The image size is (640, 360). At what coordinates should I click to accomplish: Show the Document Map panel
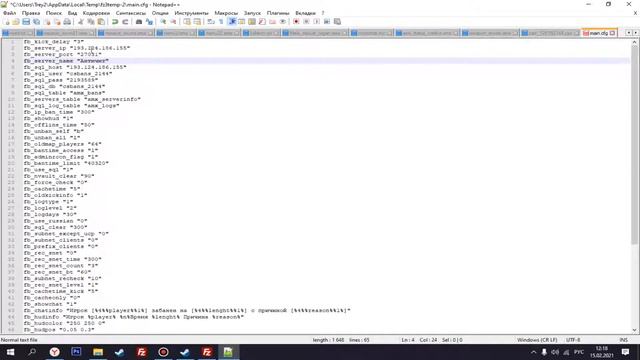pyautogui.click(x=252, y=22)
